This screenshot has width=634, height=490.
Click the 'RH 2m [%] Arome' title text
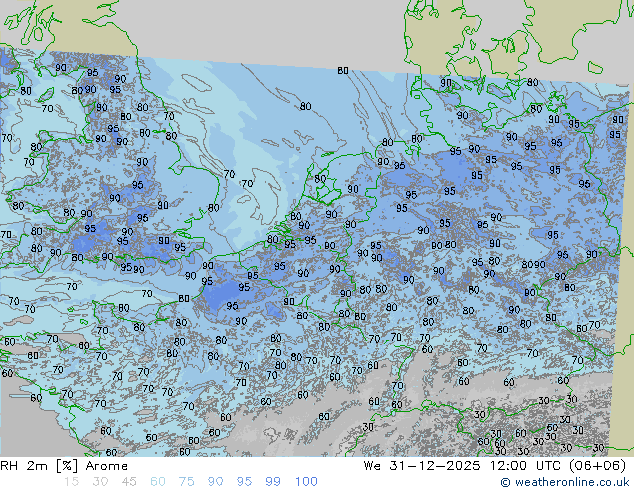pos(64,466)
